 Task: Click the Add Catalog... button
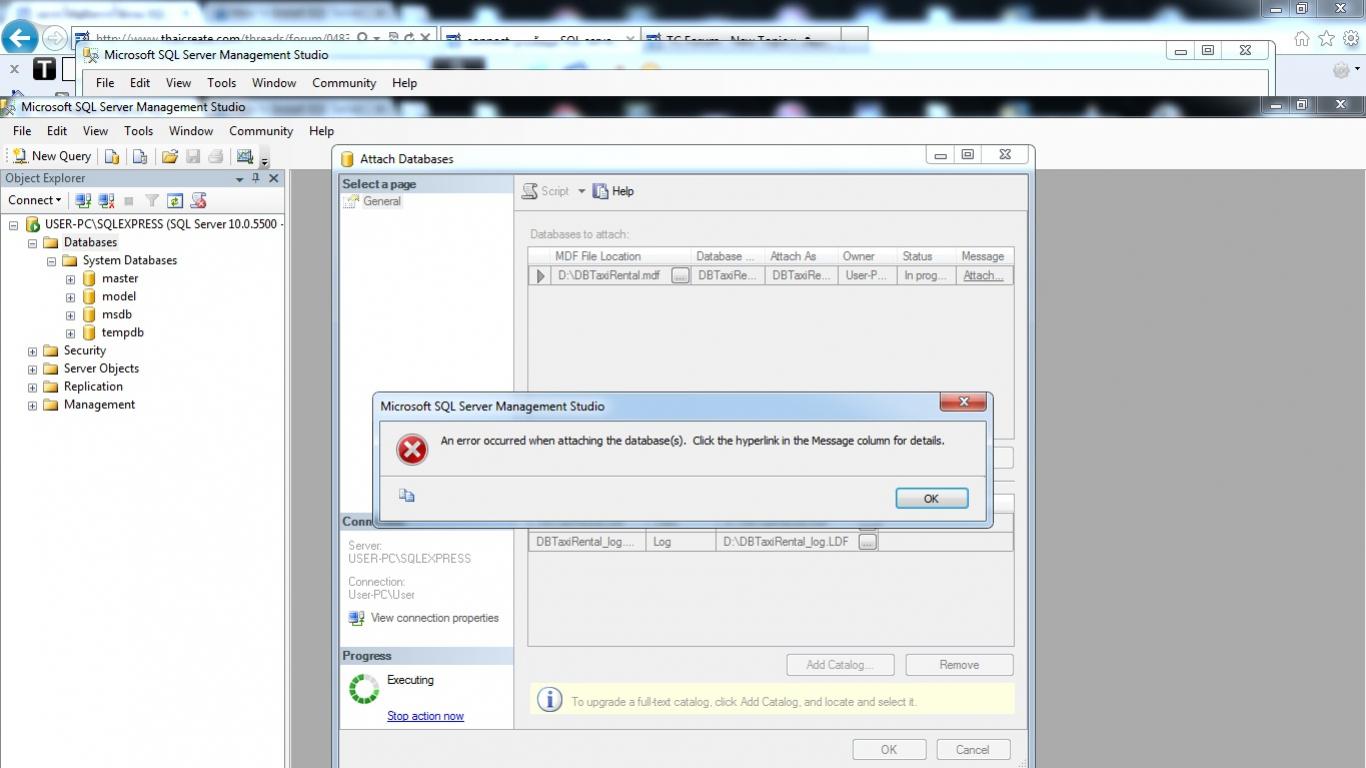[x=839, y=665]
